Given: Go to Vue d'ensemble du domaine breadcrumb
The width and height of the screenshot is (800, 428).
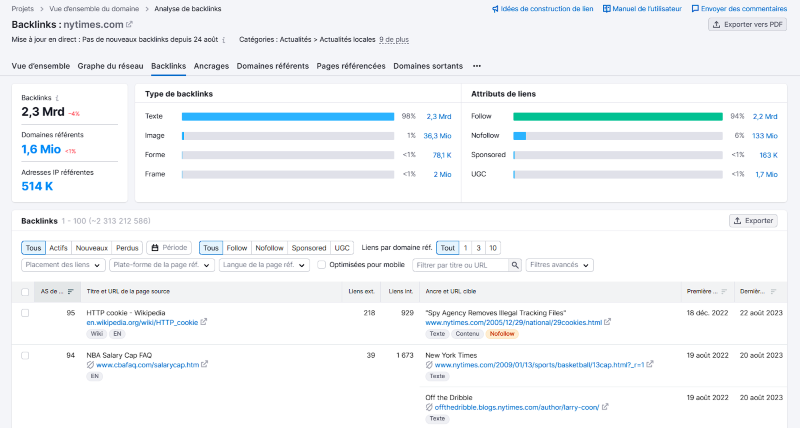Looking at the screenshot, I should point(94,9).
